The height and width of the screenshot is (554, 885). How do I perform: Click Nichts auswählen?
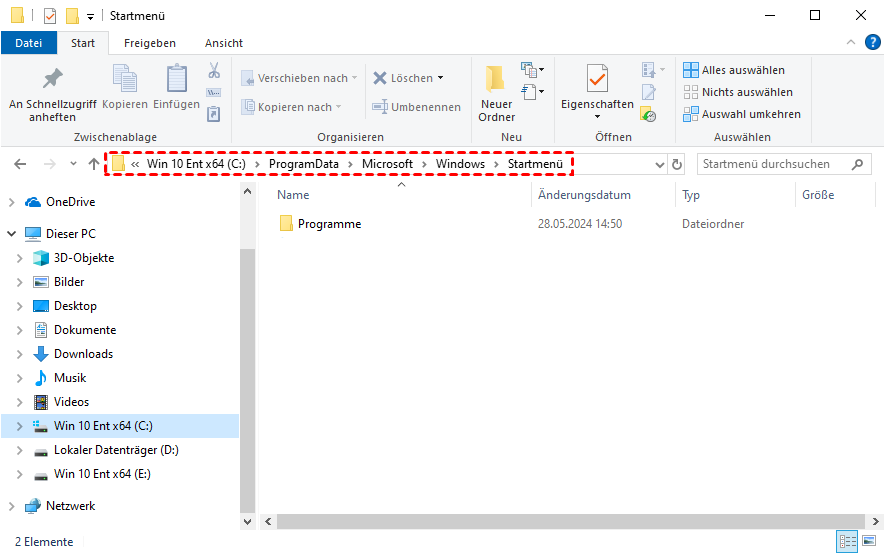point(738,92)
